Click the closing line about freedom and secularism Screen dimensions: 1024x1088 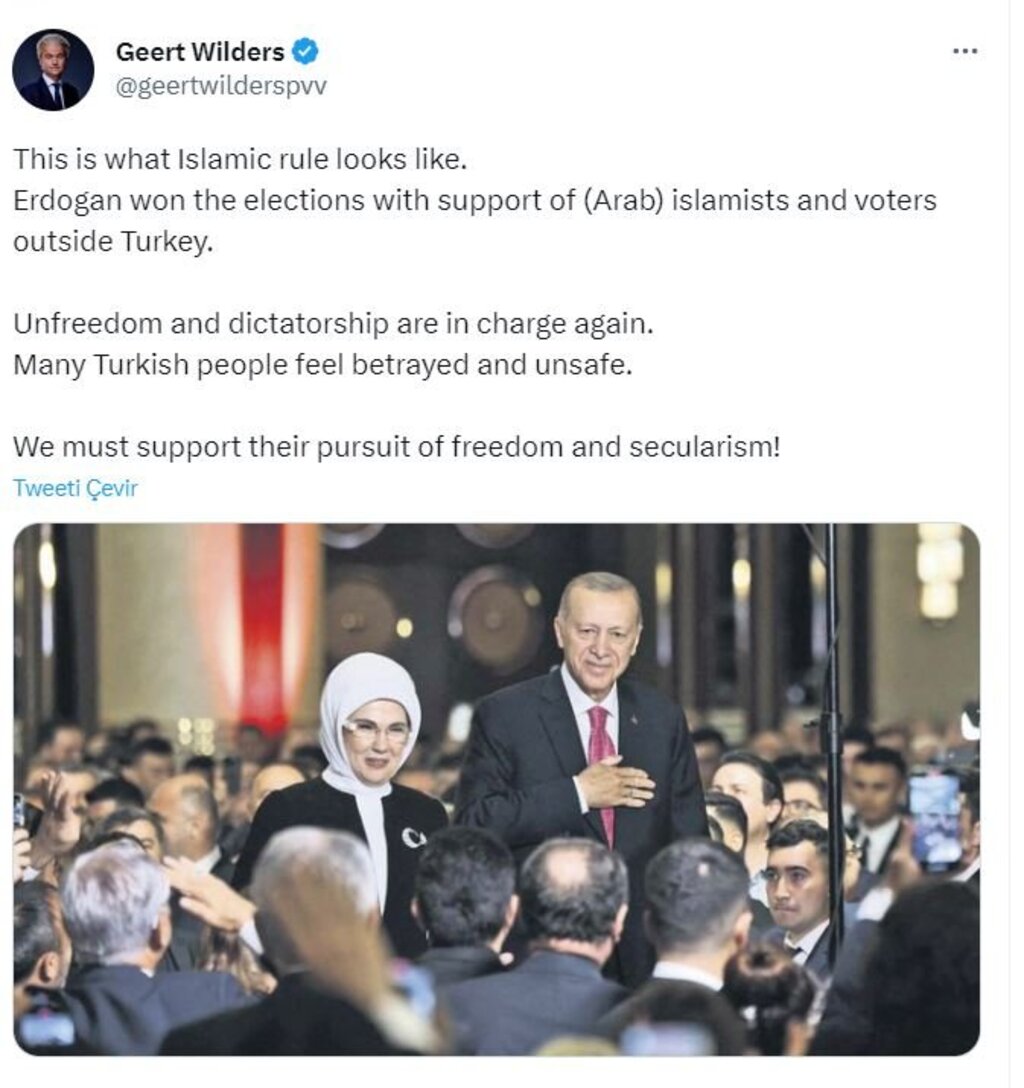[397, 447]
